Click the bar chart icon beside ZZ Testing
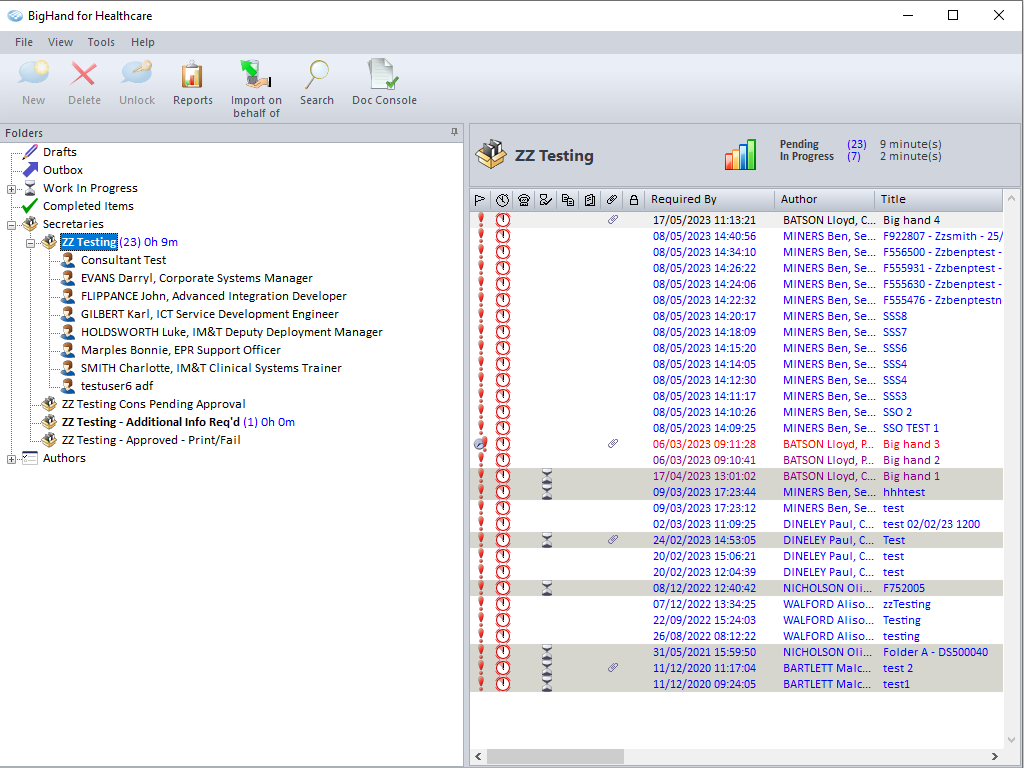1024x768 pixels. tap(741, 155)
